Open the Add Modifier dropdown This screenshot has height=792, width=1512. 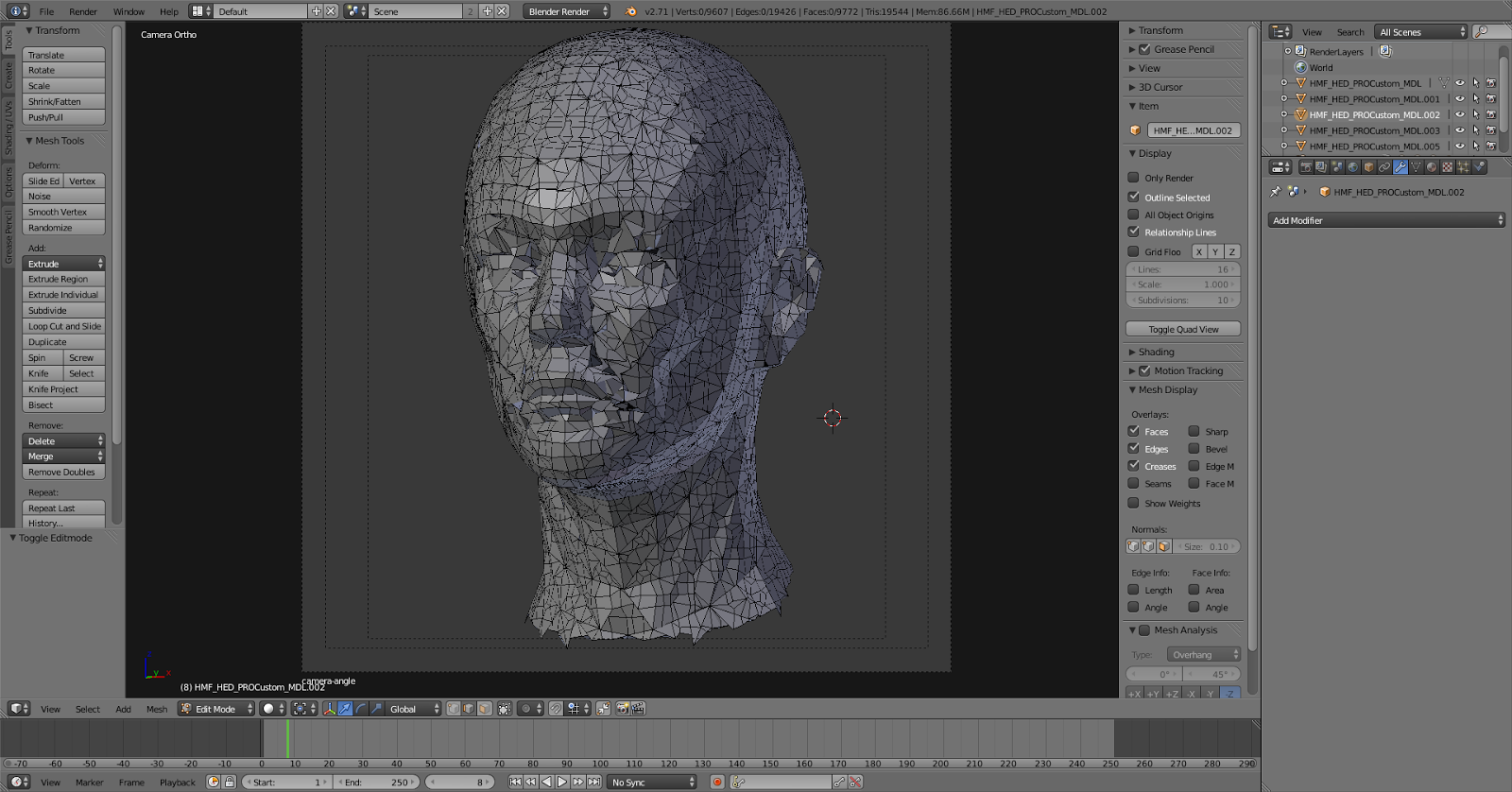click(x=1385, y=220)
